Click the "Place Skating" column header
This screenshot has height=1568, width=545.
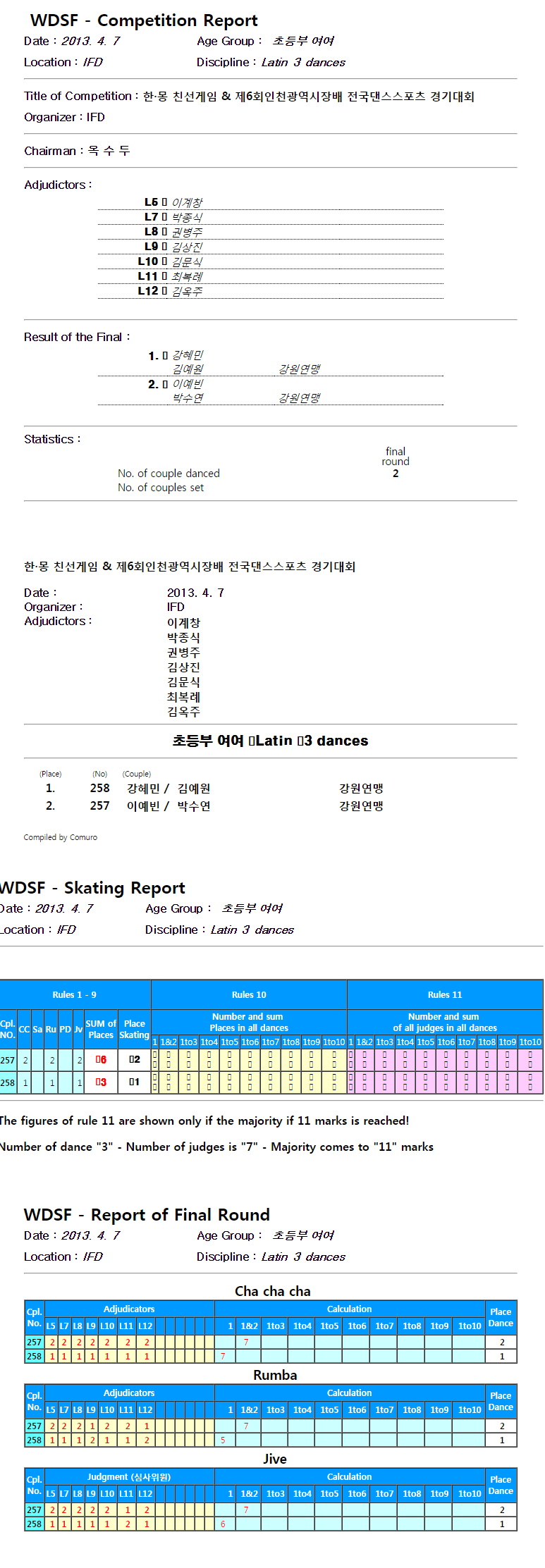pyautogui.click(x=134, y=1030)
